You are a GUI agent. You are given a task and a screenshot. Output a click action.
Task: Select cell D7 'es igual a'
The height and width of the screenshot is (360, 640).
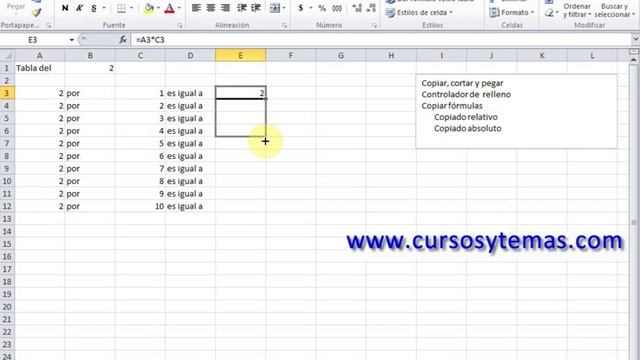pos(190,143)
